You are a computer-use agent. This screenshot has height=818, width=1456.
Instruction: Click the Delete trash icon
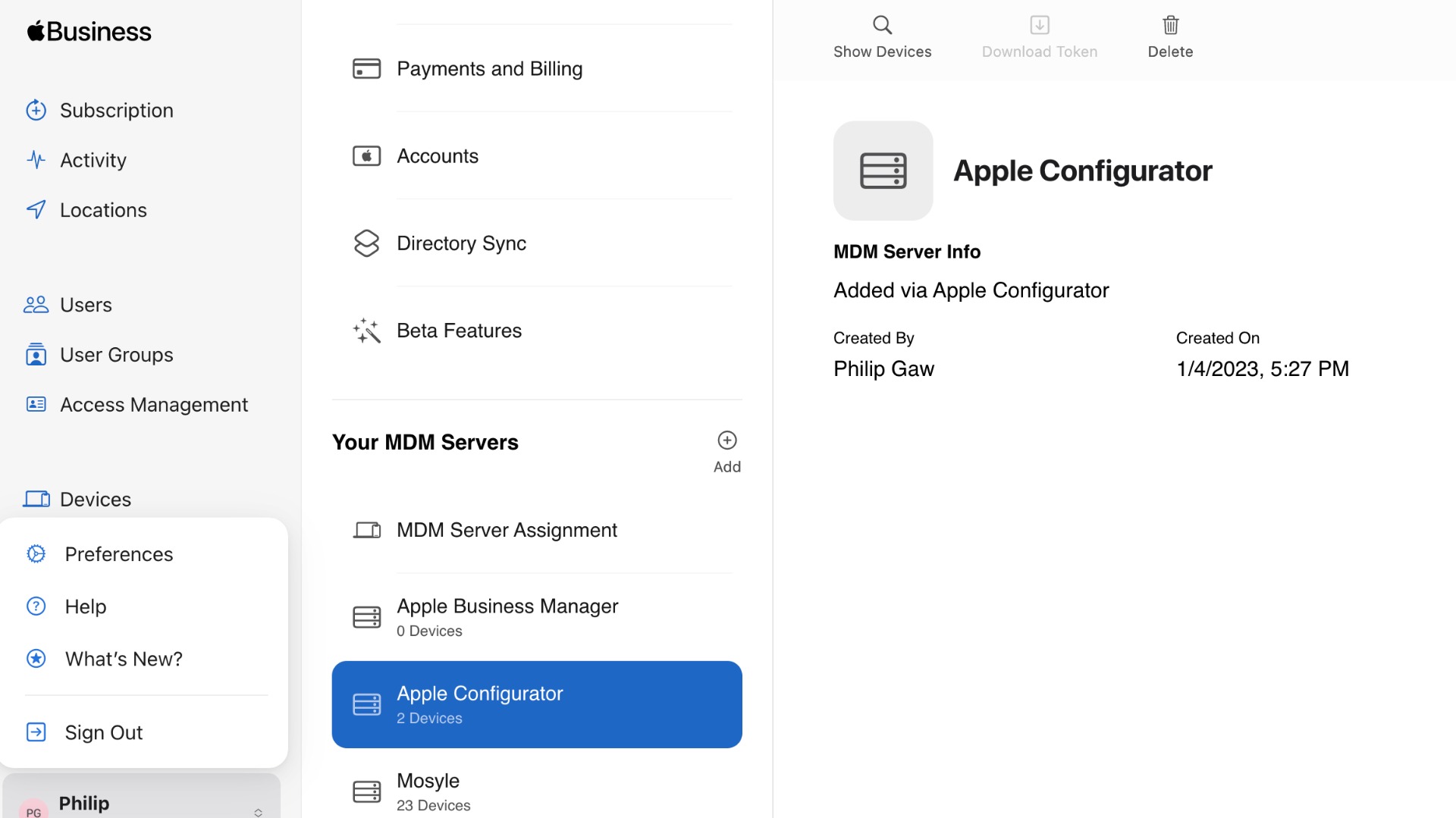[1170, 25]
